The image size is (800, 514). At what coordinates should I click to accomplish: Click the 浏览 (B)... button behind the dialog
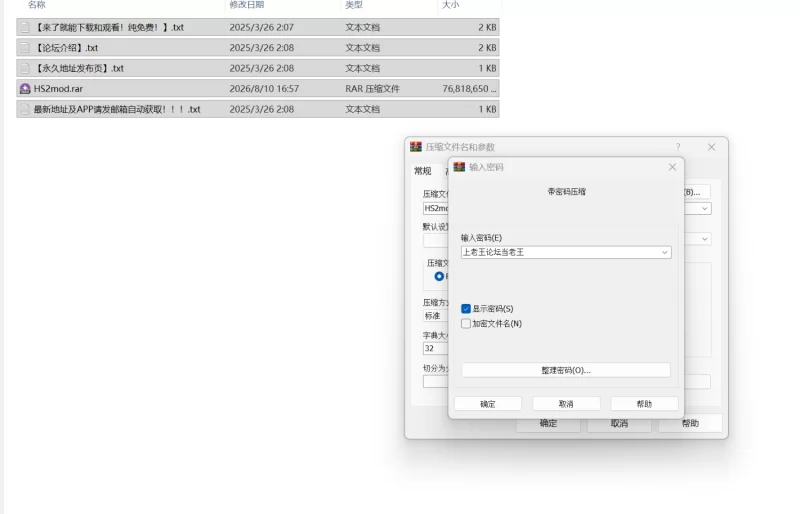point(697,192)
